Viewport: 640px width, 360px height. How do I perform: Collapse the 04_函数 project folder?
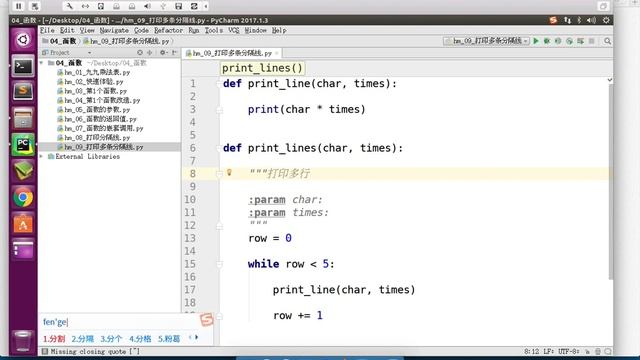[x=42, y=63]
